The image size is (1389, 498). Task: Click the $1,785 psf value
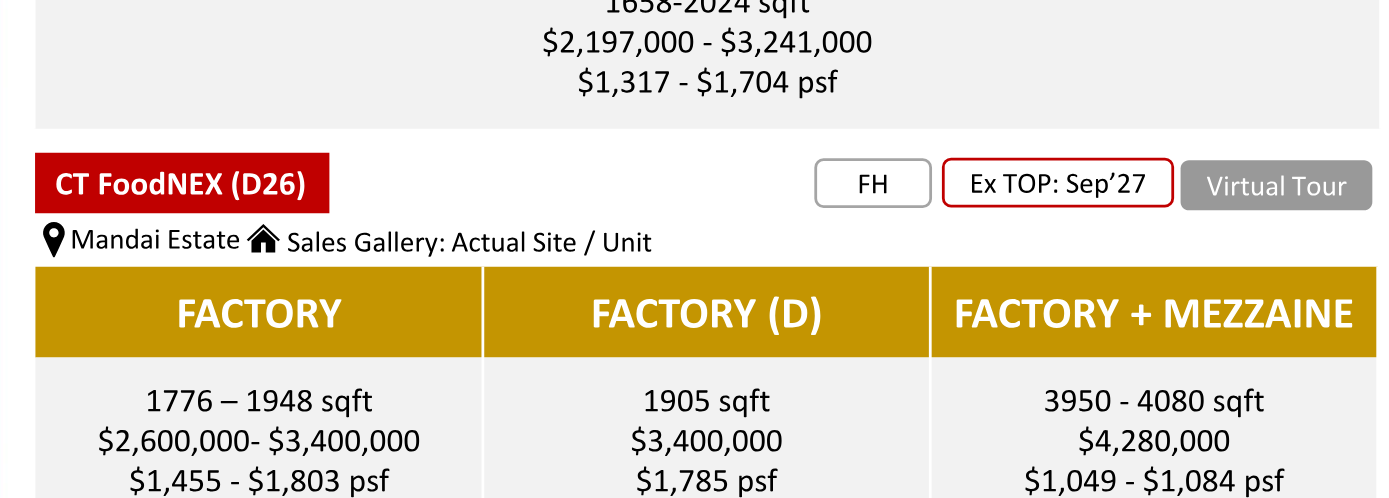point(707,481)
